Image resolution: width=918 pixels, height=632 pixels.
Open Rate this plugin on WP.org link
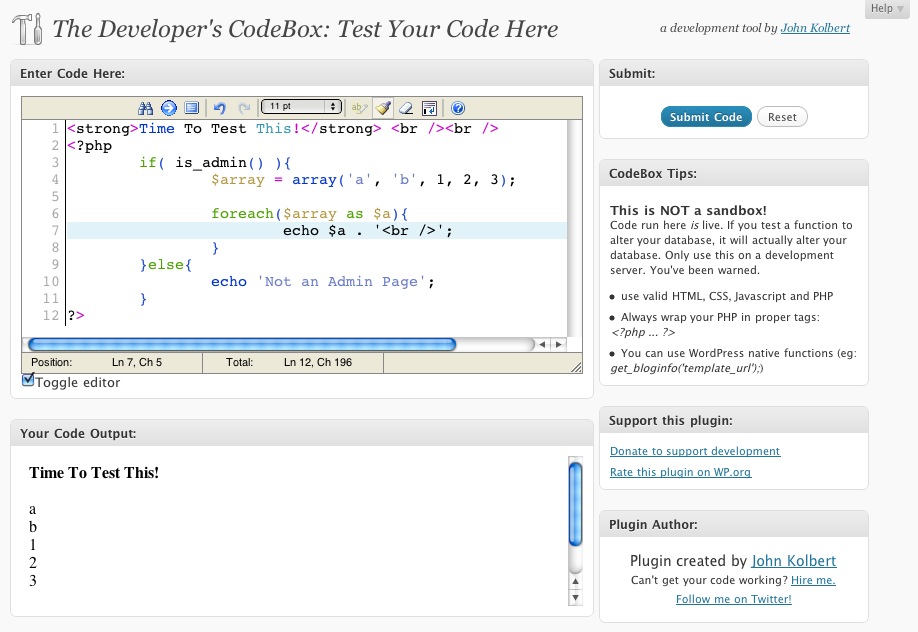[x=680, y=472]
